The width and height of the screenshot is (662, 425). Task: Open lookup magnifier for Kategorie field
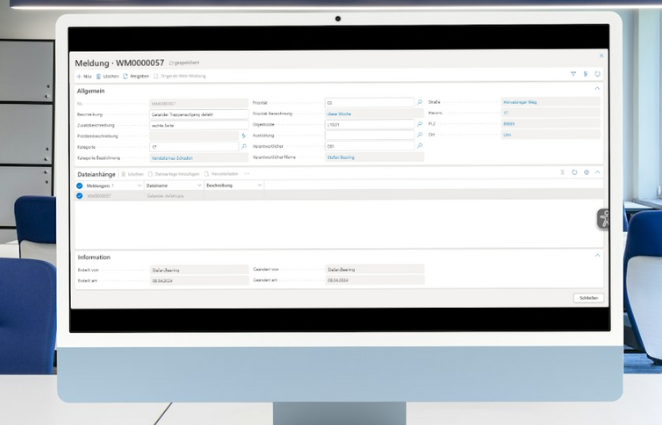(244, 146)
